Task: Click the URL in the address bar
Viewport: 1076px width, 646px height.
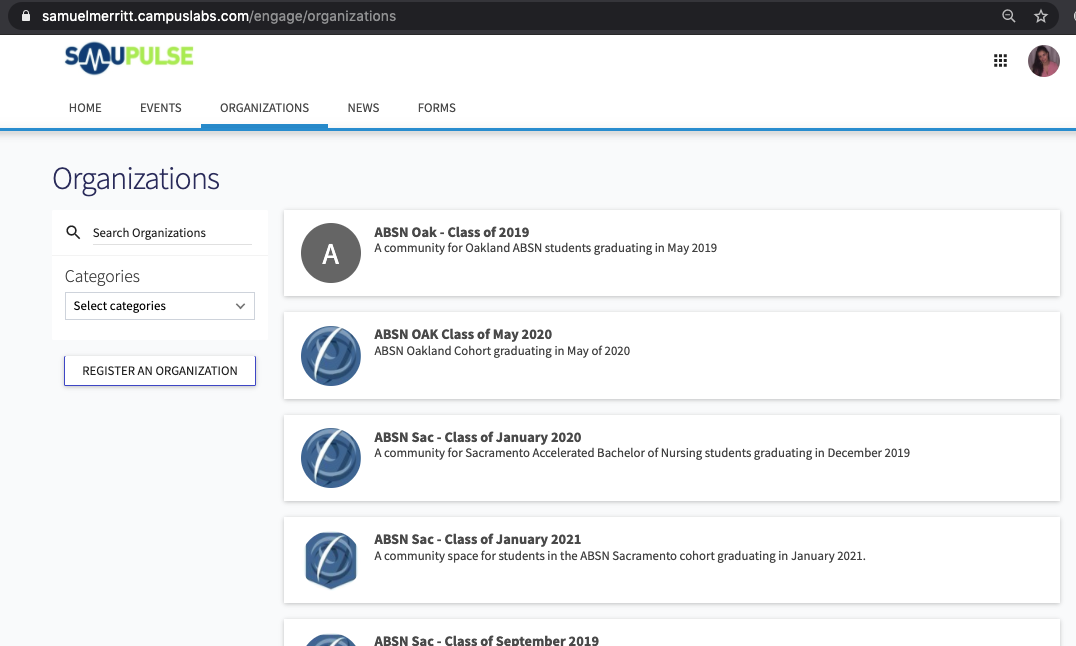Action: pos(219,16)
